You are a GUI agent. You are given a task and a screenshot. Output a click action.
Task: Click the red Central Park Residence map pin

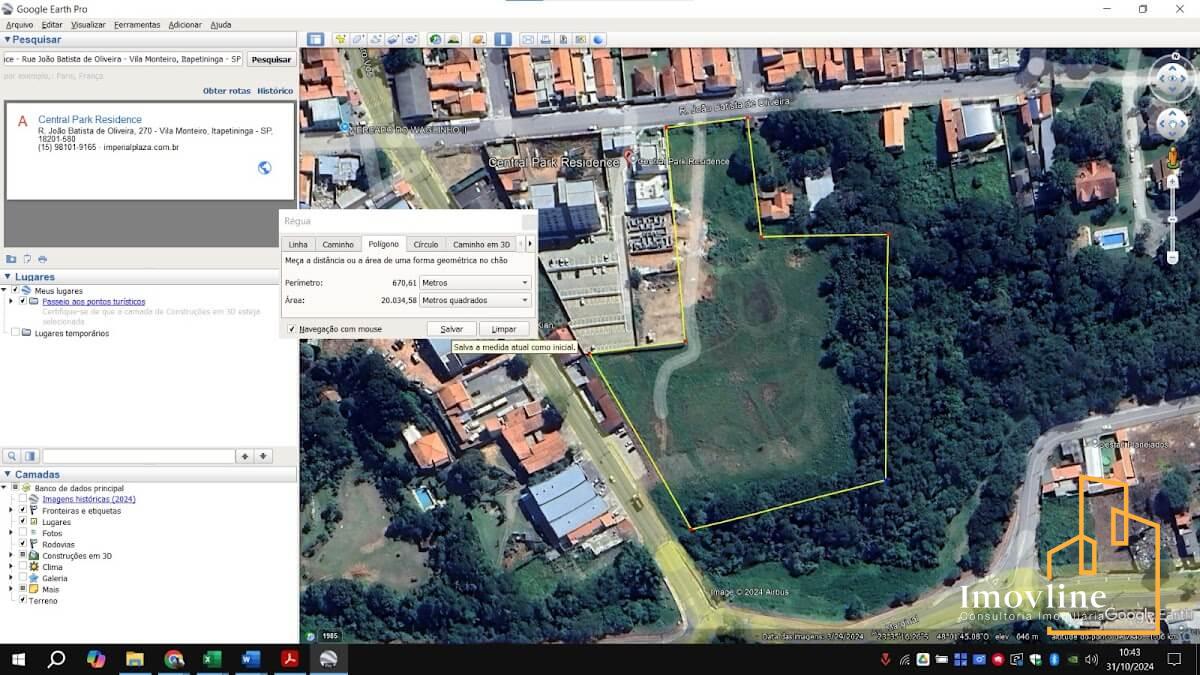629,158
